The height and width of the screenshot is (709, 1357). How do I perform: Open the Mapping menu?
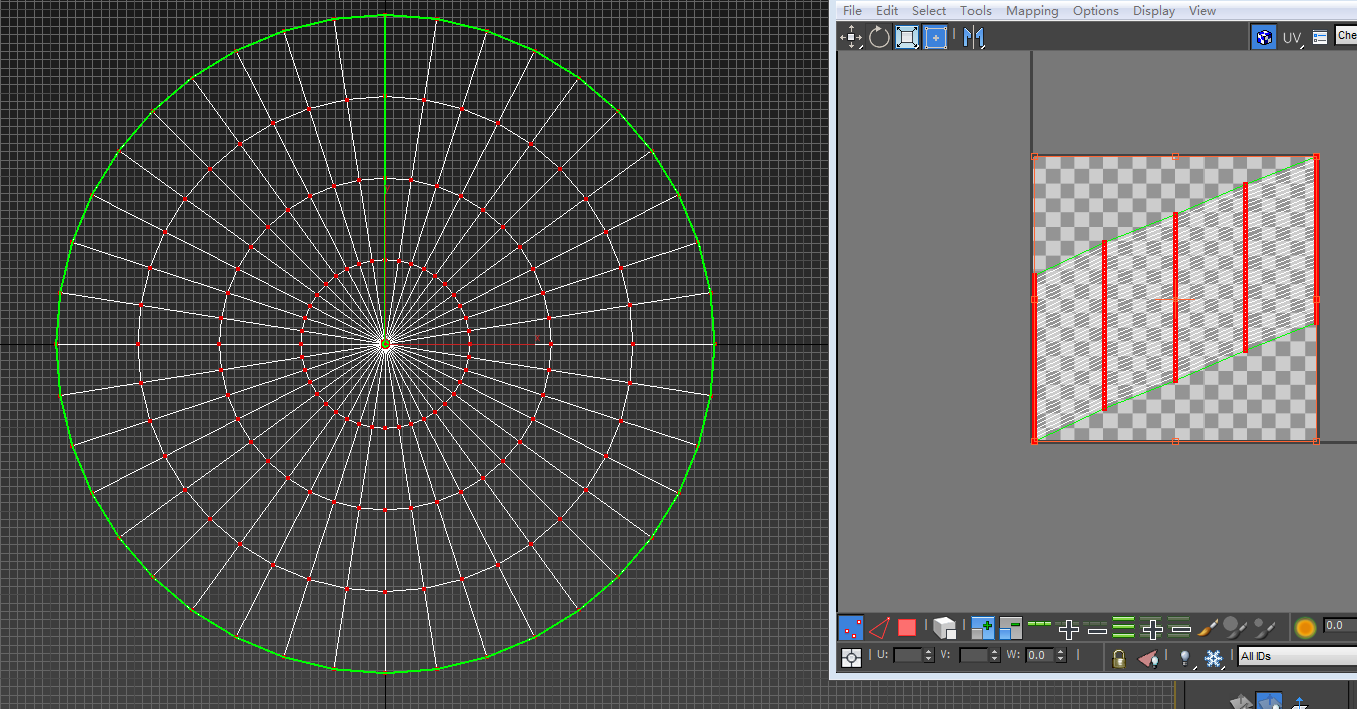[x=1032, y=11]
